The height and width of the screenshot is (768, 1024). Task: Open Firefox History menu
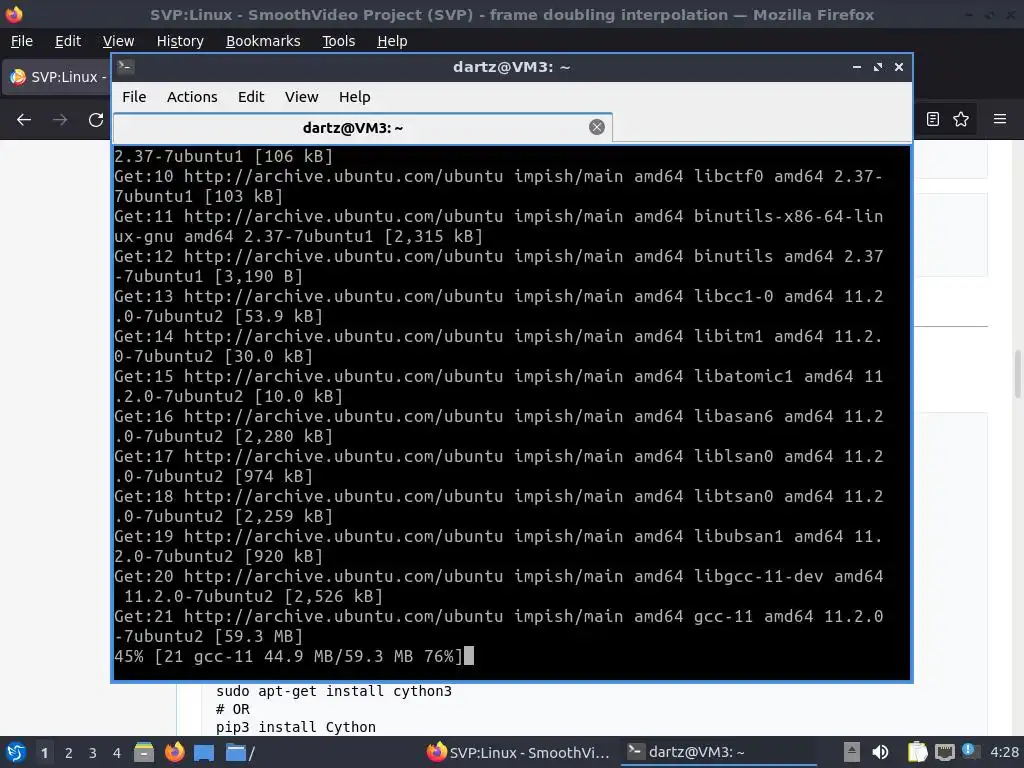coord(180,41)
